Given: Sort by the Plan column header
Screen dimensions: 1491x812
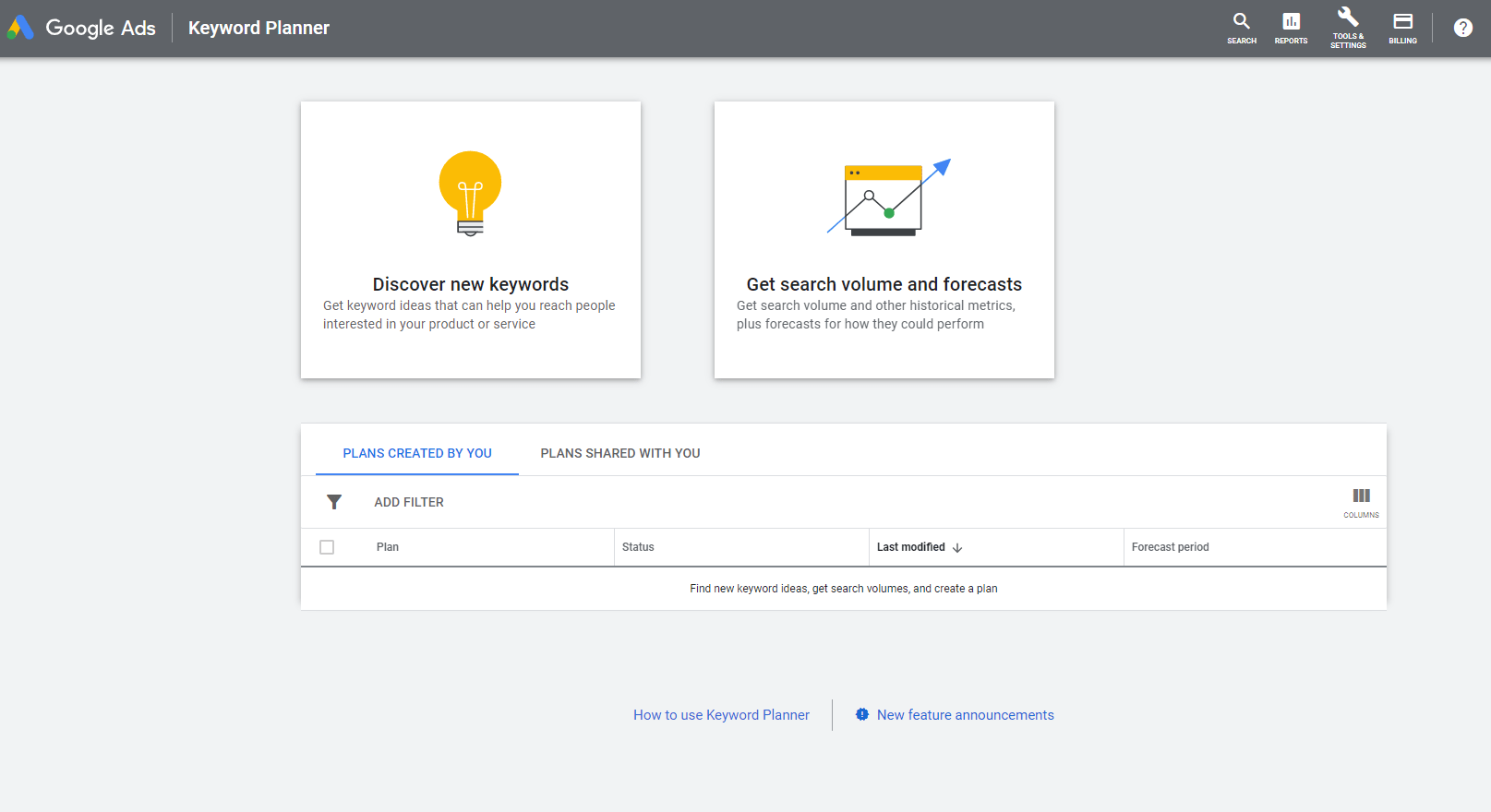Looking at the screenshot, I should click(x=388, y=547).
